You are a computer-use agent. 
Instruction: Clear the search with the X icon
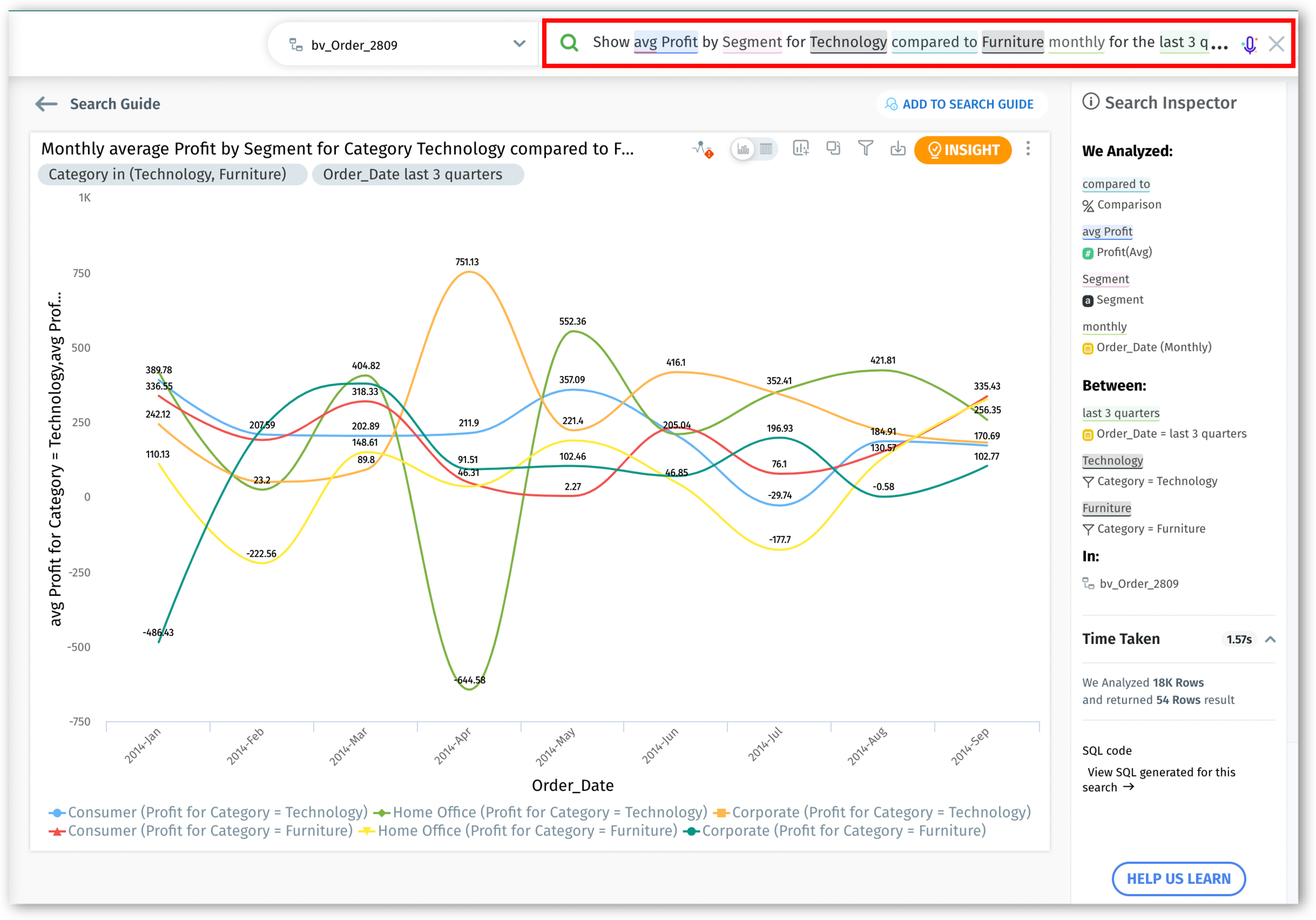tap(1277, 44)
